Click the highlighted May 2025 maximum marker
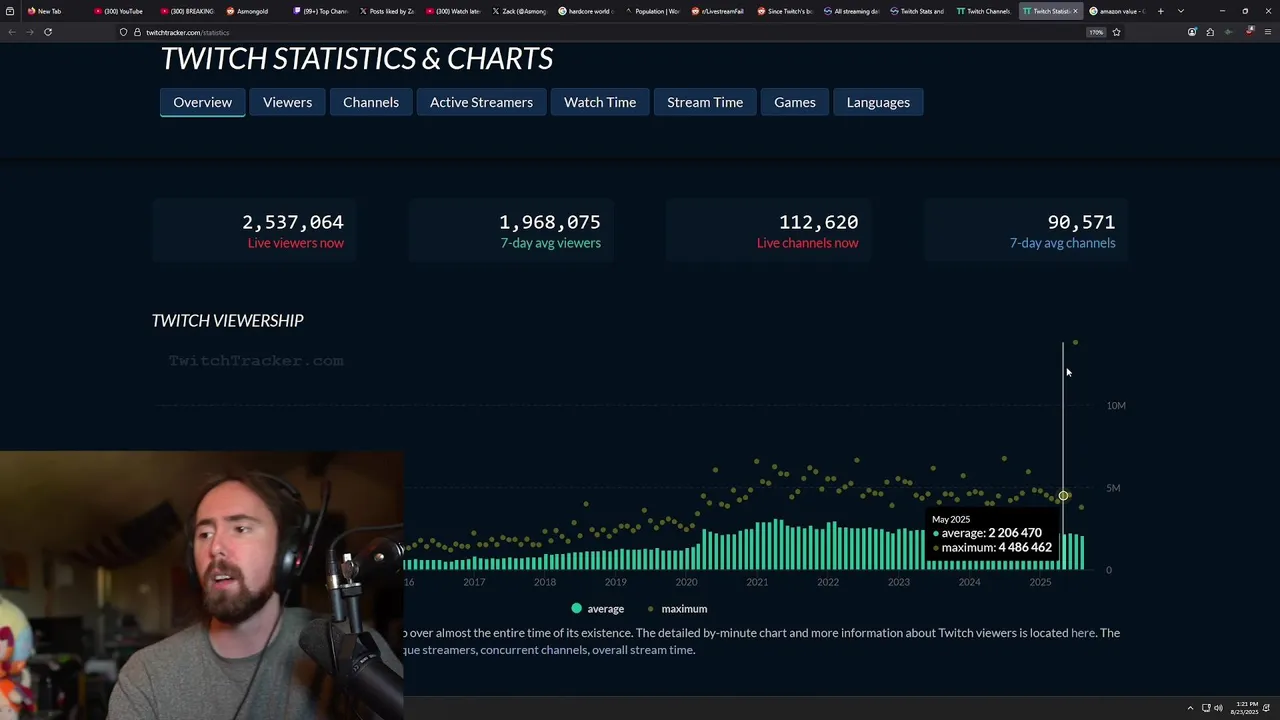This screenshot has width=1280, height=720. 1064,496
